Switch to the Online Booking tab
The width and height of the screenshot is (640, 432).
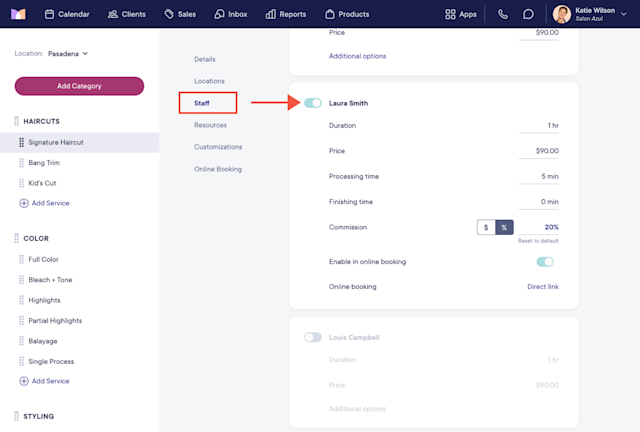pyautogui.click(x=218, y=169)
